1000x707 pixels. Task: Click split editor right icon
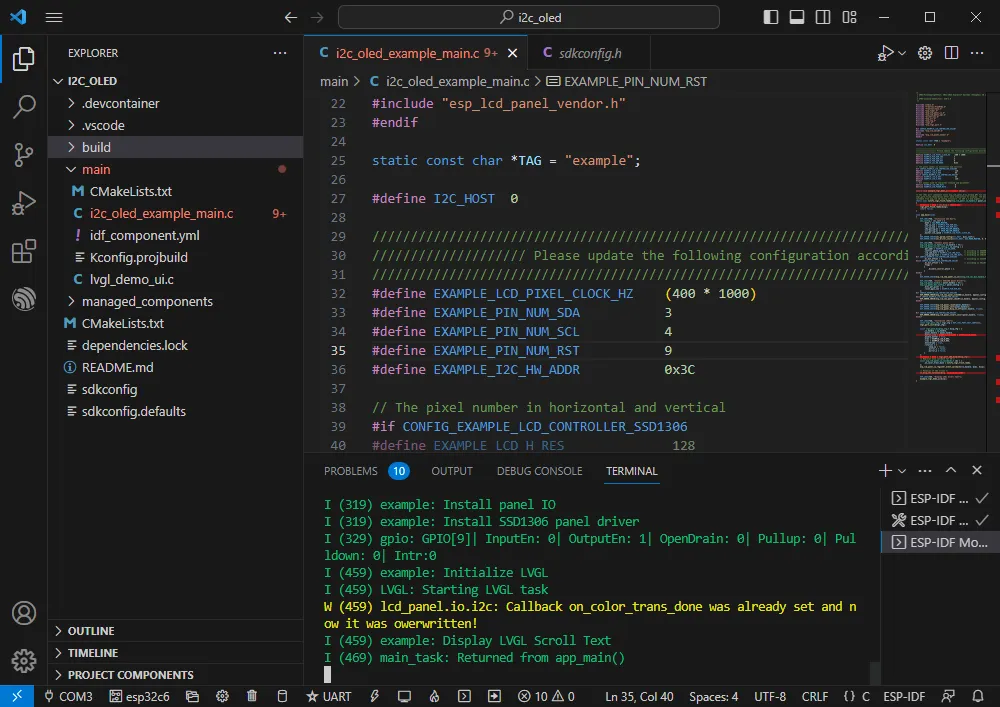point(951,53)
